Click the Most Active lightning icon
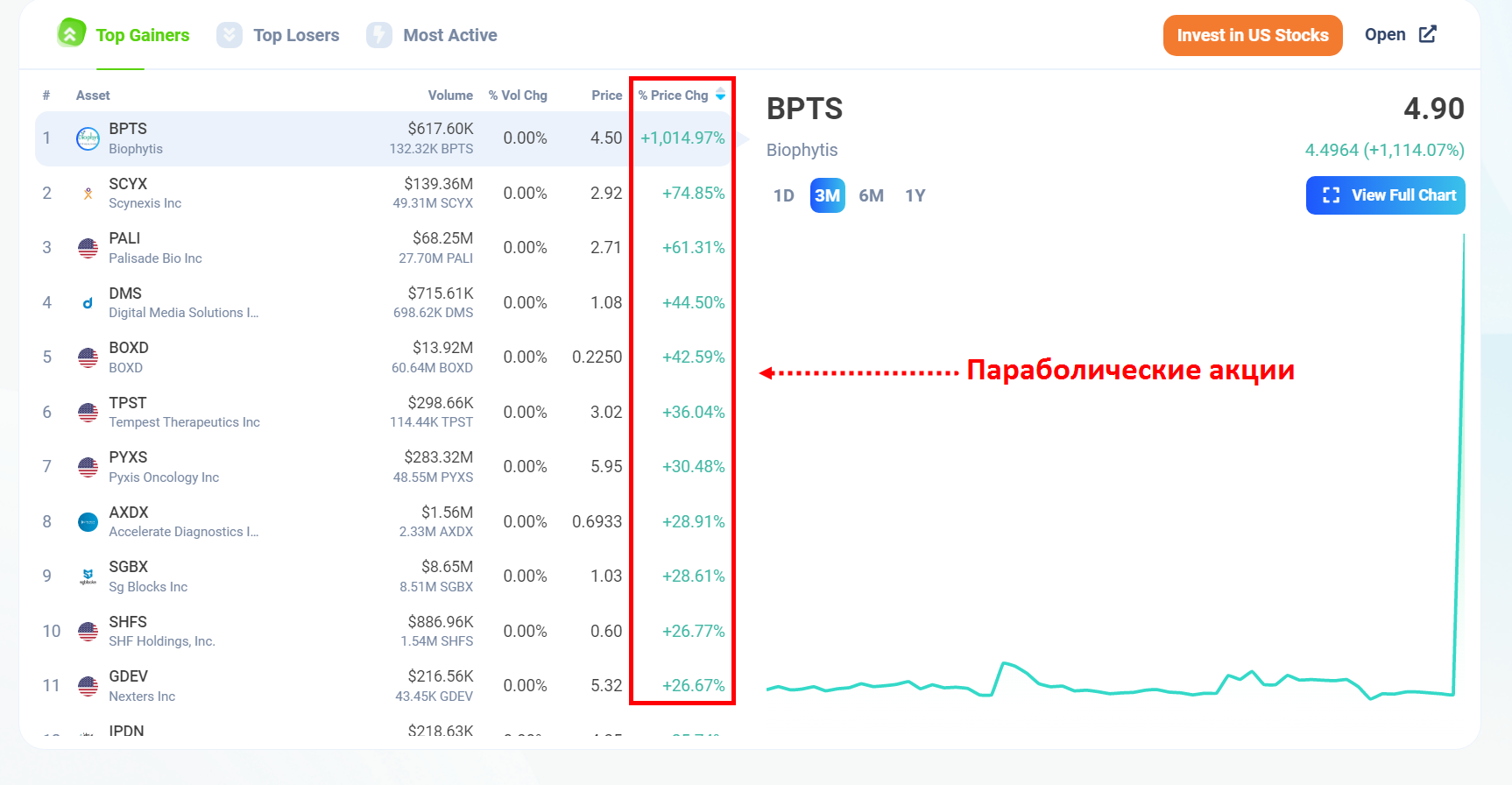Image resolution: width=1512 pixels, height=785 pixels. (x=379, y=35)
